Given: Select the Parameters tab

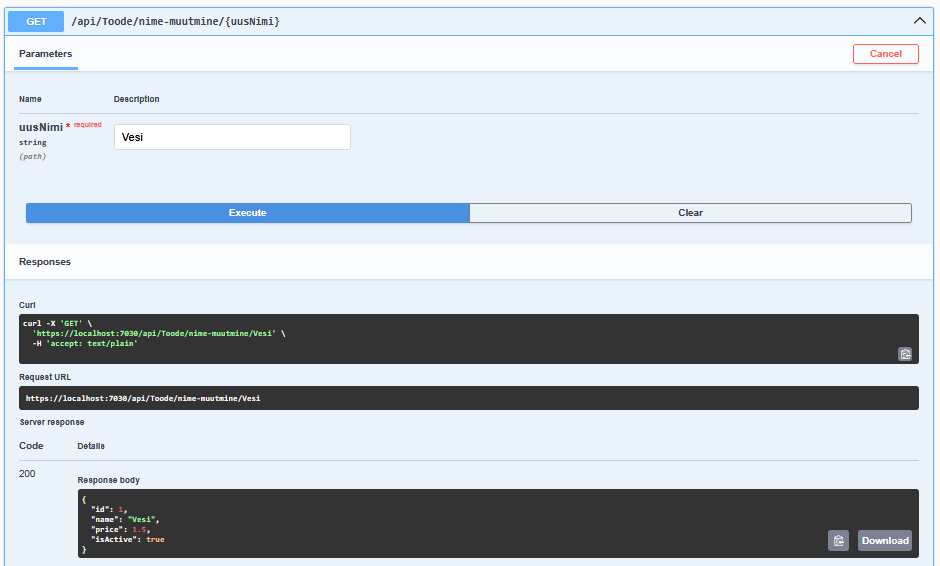Looking at the screenshot, I should [x=46, y=54].
